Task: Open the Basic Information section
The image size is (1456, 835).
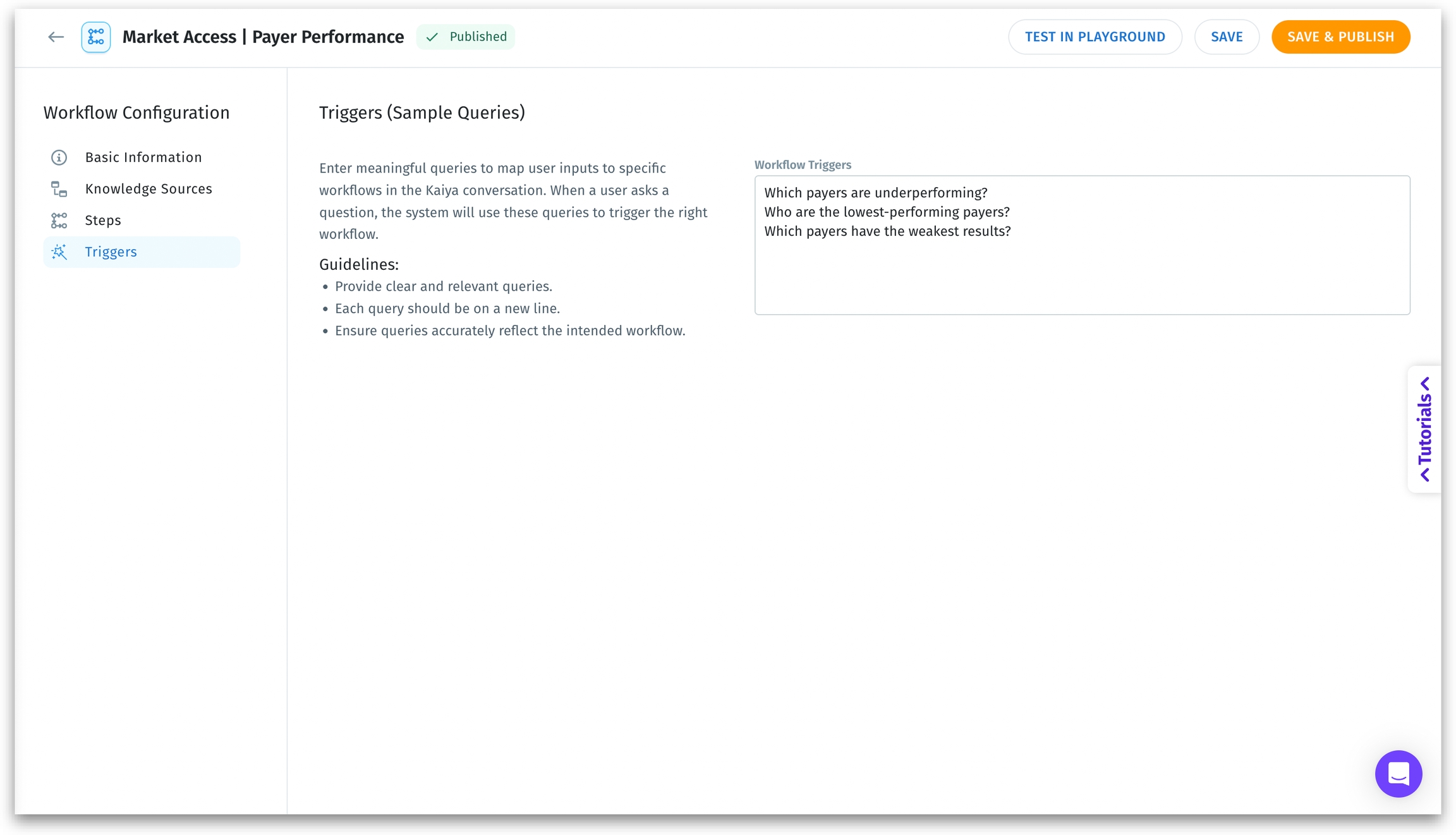Action: click(143, 157)
